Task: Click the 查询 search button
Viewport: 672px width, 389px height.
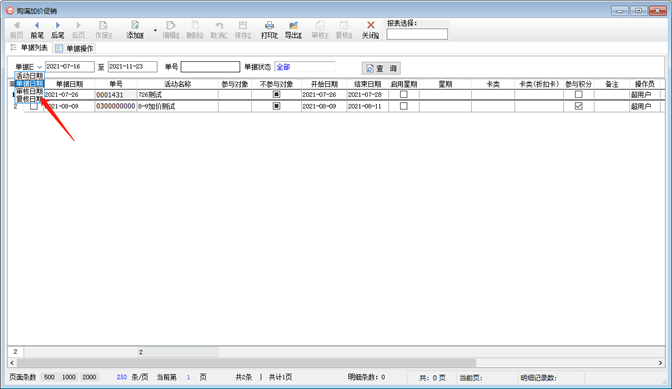Action: tap(381, 68)
